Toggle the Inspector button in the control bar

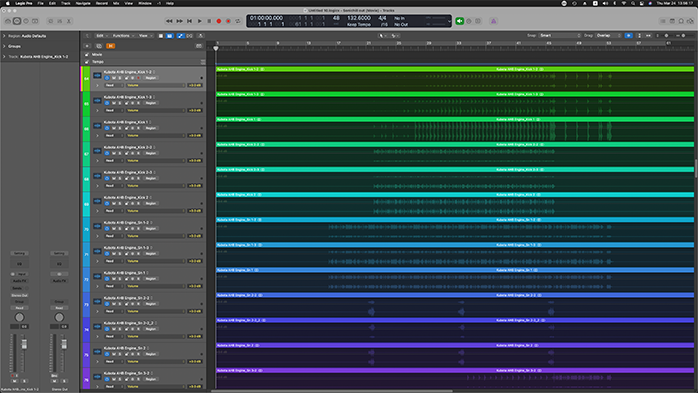coord(17,21)
